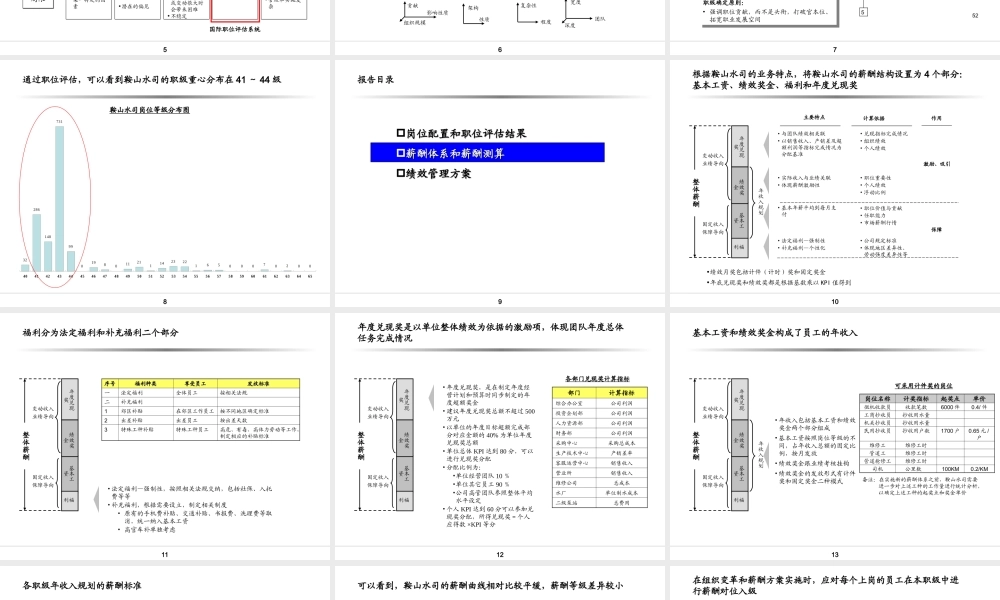Check the 薪酬体系和薪酬测算 checkbox
This screenshot has width=1000, height=600.
tap(400, 152)
